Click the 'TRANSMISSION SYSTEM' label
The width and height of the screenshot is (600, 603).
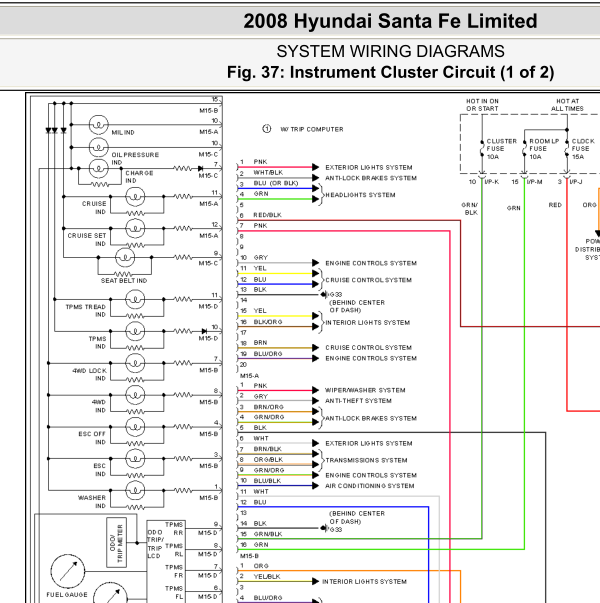366,460
